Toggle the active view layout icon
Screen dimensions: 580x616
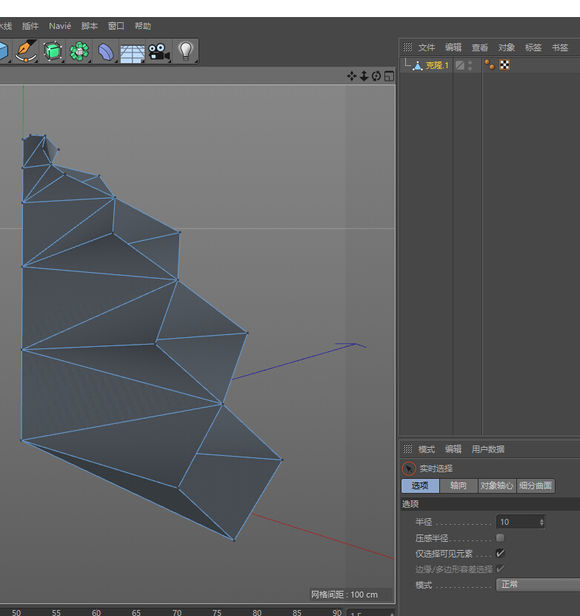tap(389, 76)
